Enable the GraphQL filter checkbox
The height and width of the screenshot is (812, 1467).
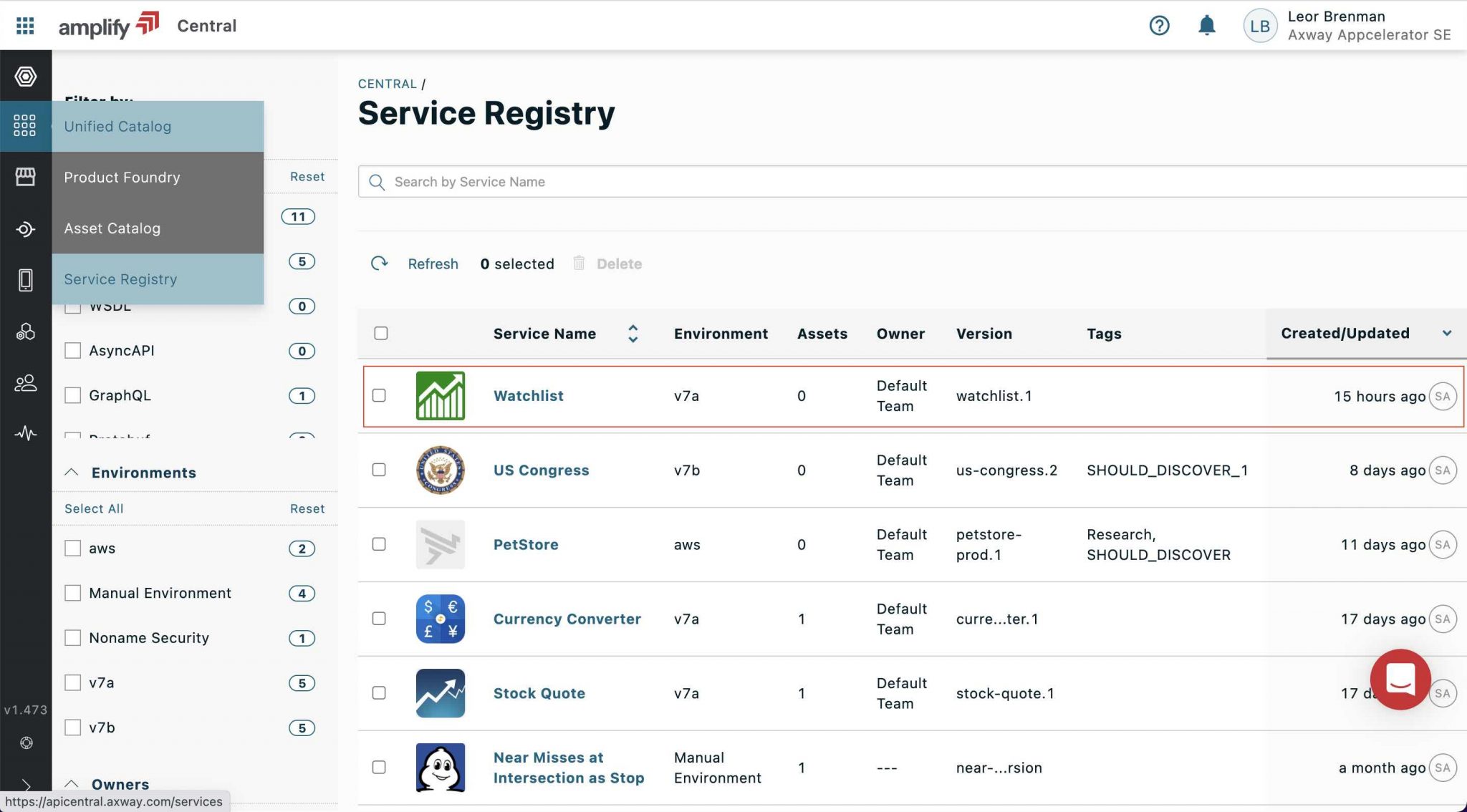coord(72,395)
